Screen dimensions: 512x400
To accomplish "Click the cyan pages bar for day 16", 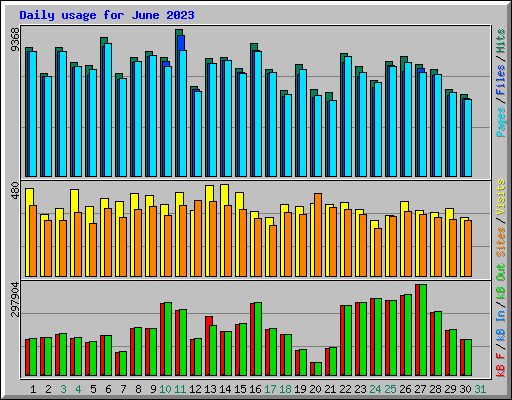I will [258, 114].
